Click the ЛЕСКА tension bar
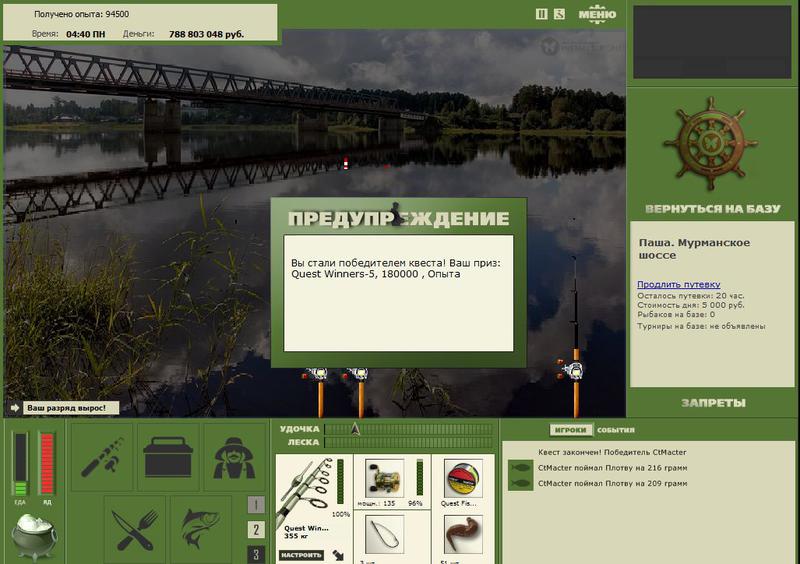 pos(409,443)
